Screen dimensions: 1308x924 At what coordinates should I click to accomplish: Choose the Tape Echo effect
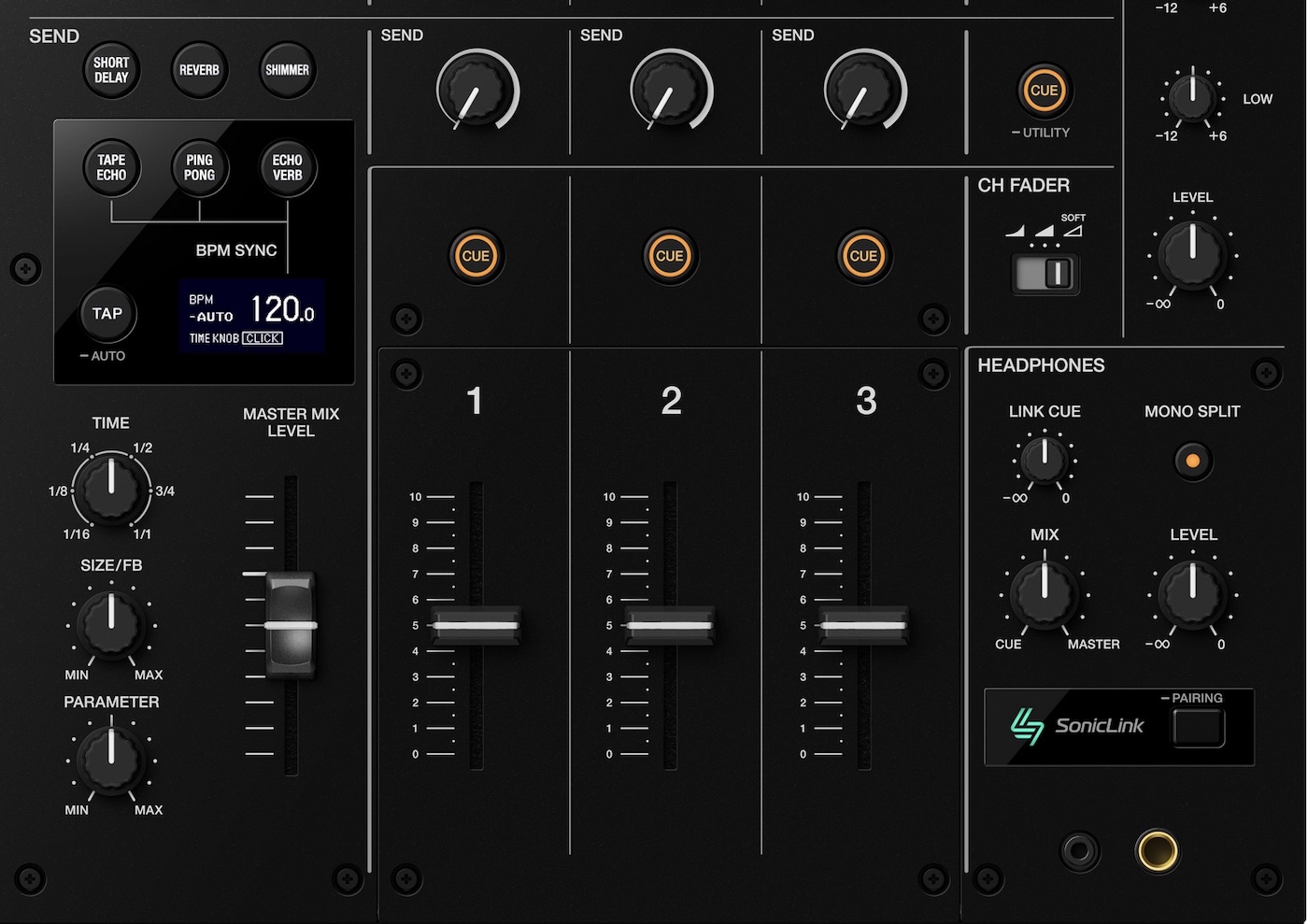[111, 168]
